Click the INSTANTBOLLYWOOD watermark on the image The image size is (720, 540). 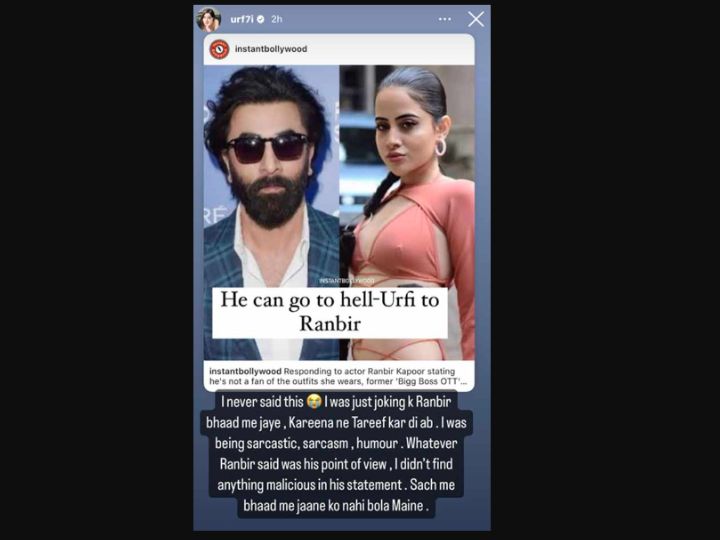point(347,280)
